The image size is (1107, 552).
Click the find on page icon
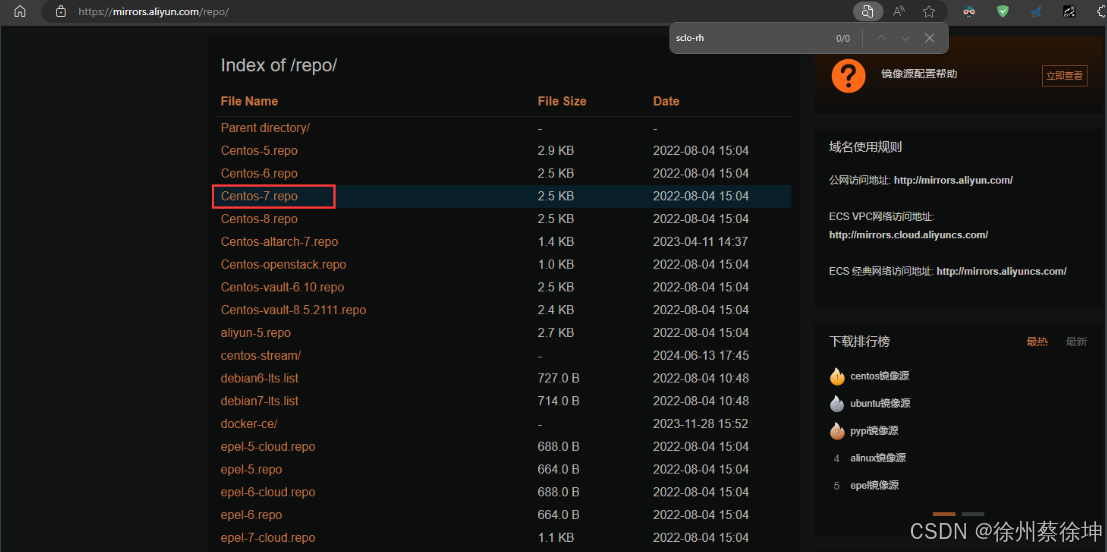click(x=868, y=11)
